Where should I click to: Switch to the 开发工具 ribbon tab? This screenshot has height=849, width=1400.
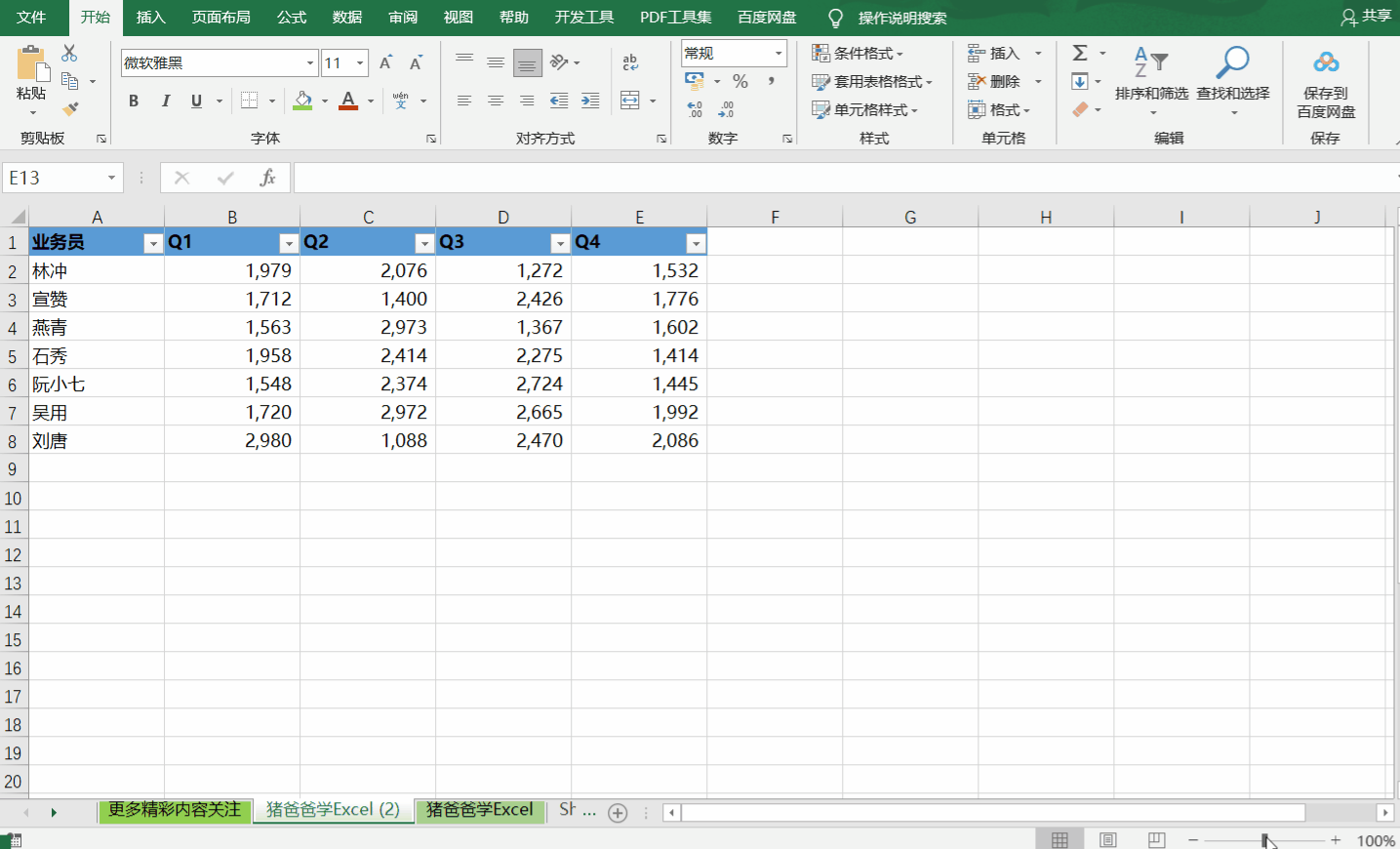584,18
